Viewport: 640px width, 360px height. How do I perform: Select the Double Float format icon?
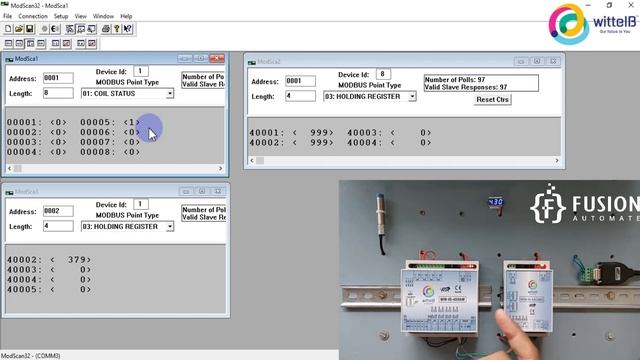(81, 43)
